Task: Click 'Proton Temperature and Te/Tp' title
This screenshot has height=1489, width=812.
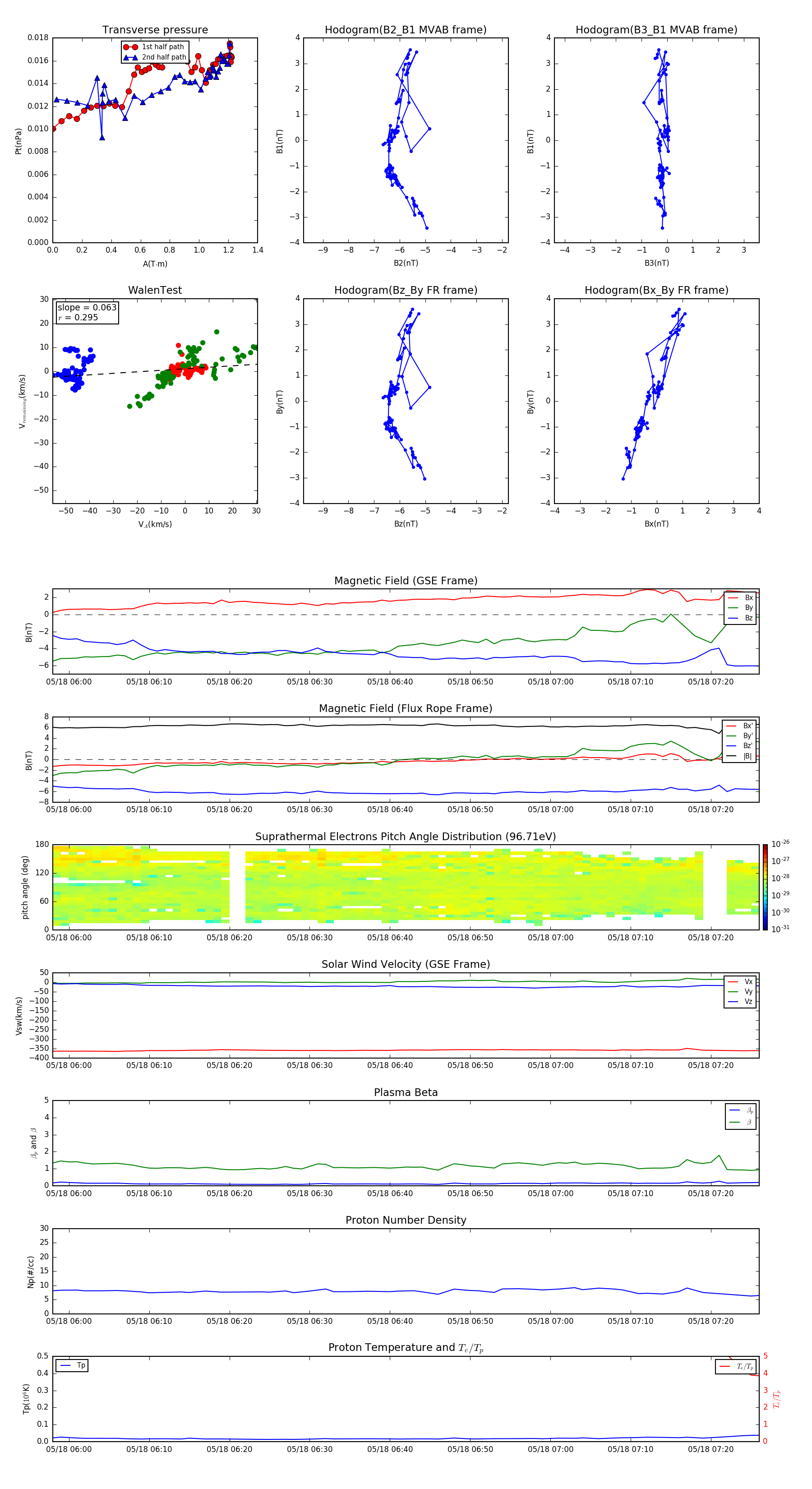Action: coord(406,1348)
